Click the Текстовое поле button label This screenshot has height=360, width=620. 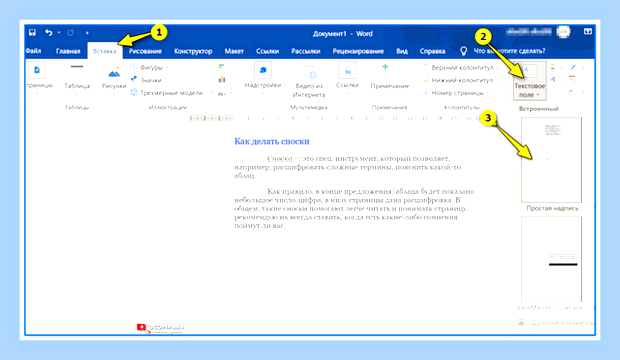[529, 90]
